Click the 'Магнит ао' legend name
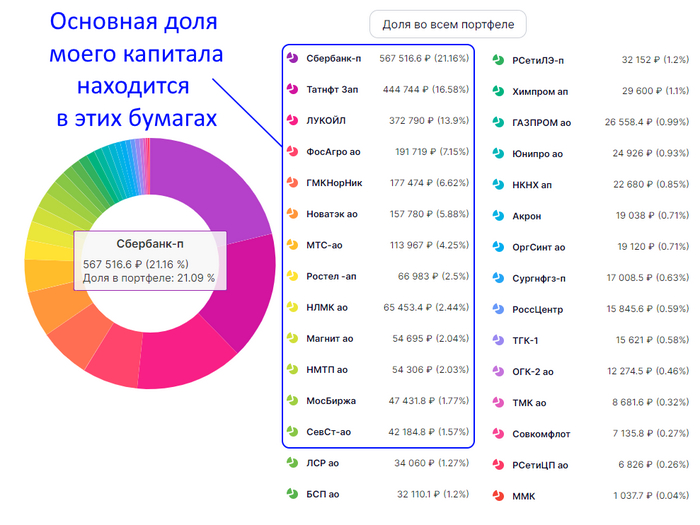This screenshot has width=700, height=525. point(329,338)
